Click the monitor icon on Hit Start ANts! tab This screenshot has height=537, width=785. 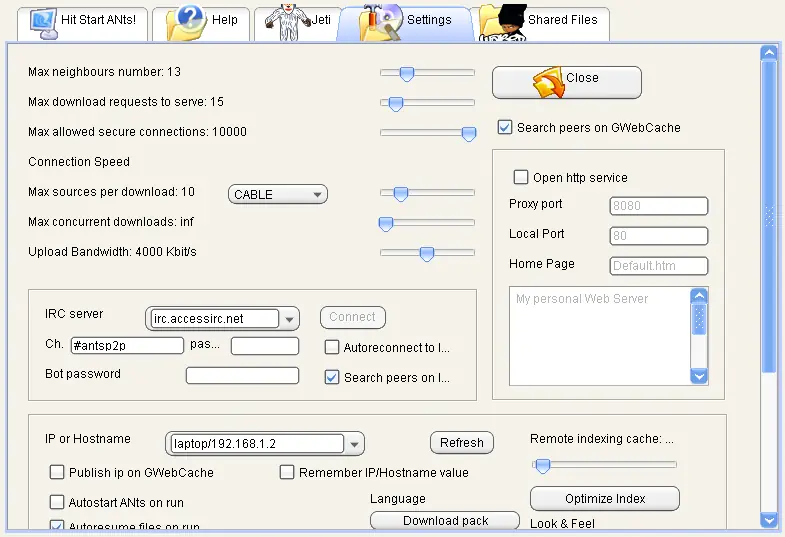(x=43, y=24)
